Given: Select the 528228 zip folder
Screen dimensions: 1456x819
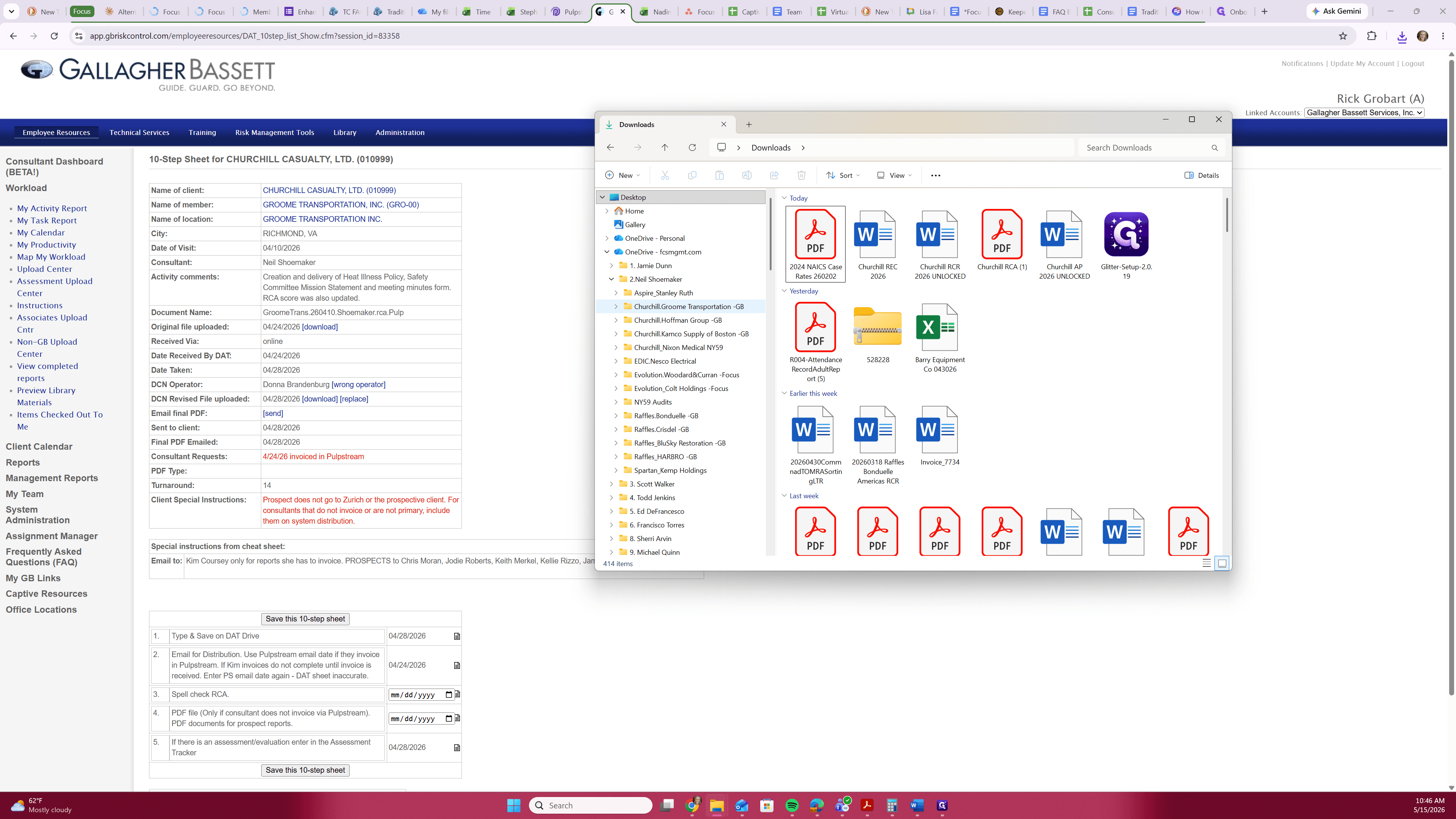Looking at the screenshot, I should point(878,334).
